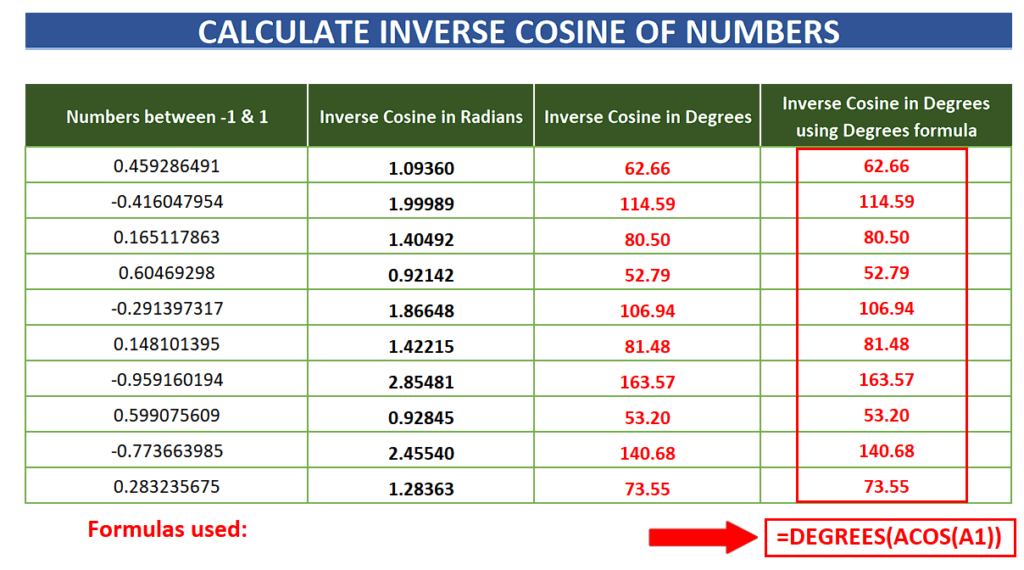Select the Numbers between -1 & 1 header
This screenshot has height=570, width=1024.
[167, 116]
